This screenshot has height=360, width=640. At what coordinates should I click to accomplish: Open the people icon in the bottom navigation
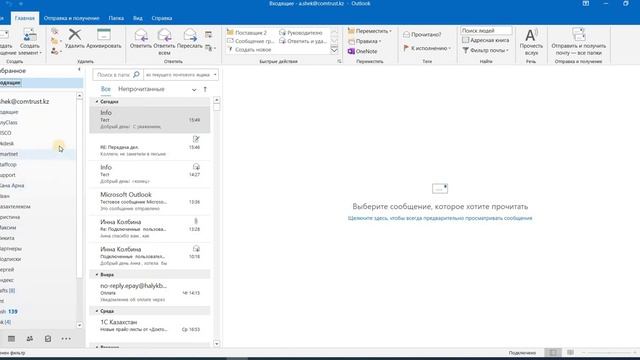[30, 338]
